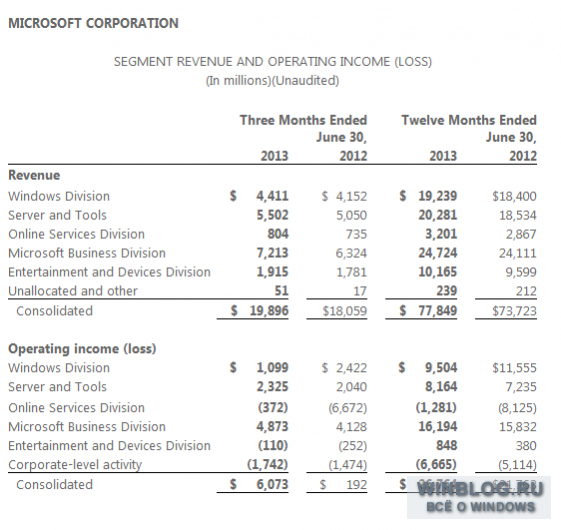Click Windows Division revenue value 4,411
Screen dimensions: 561x530
click(272, 196)
